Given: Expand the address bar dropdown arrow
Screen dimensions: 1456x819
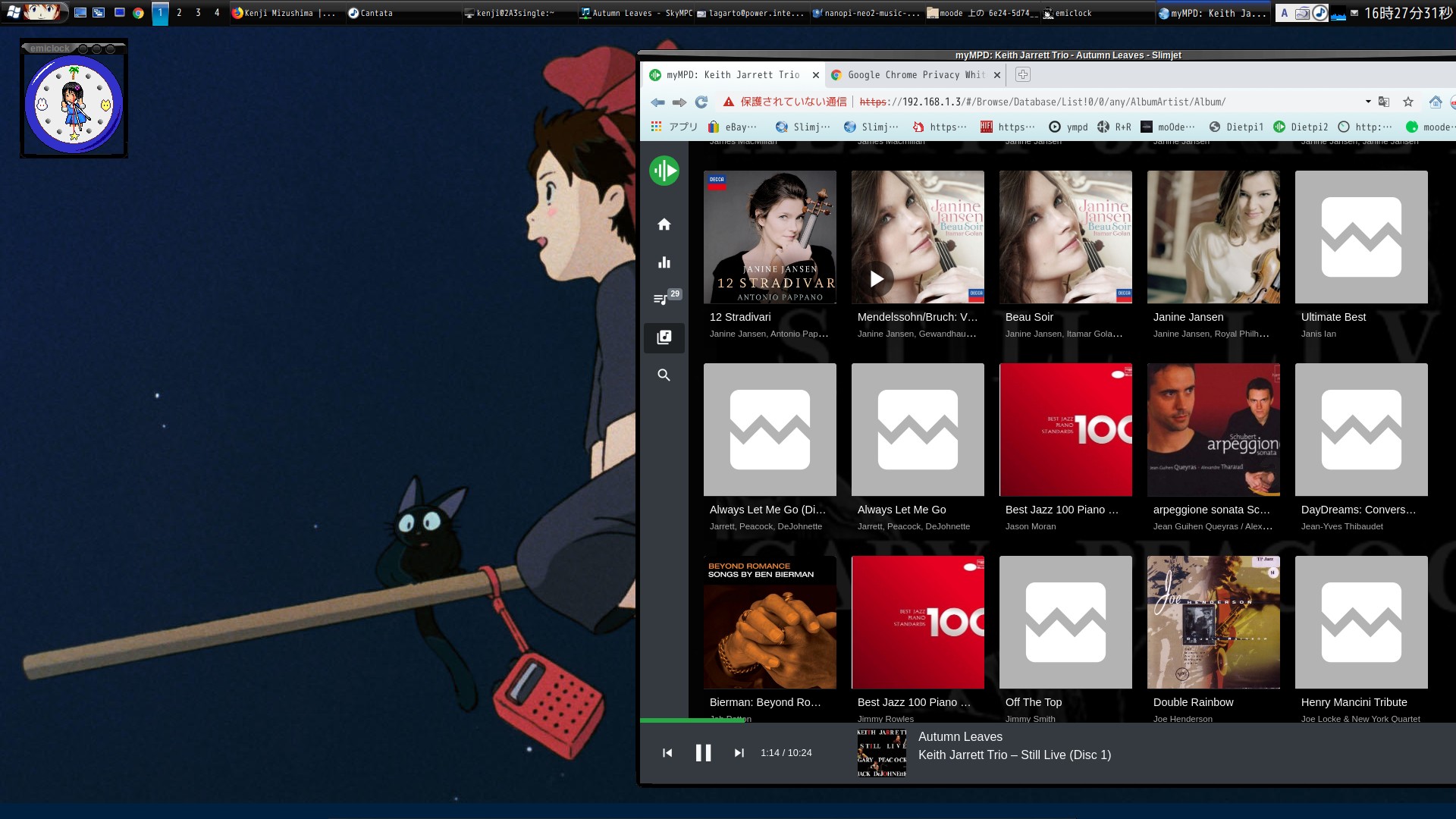Looking at the screenshot, I should [1368, 102].
